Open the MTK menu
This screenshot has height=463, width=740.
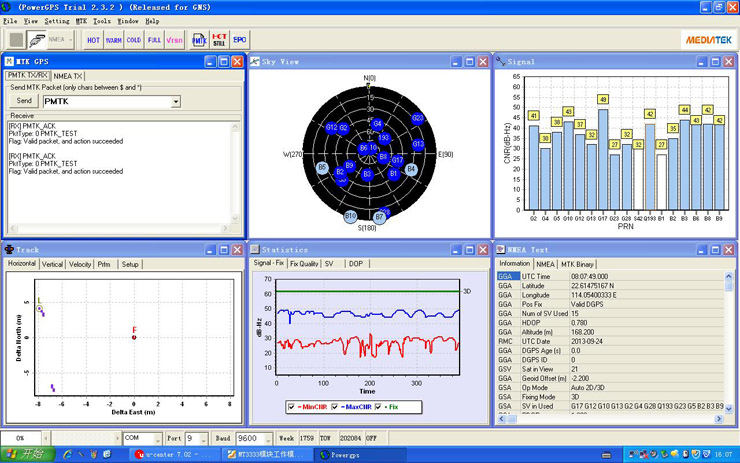81,21
